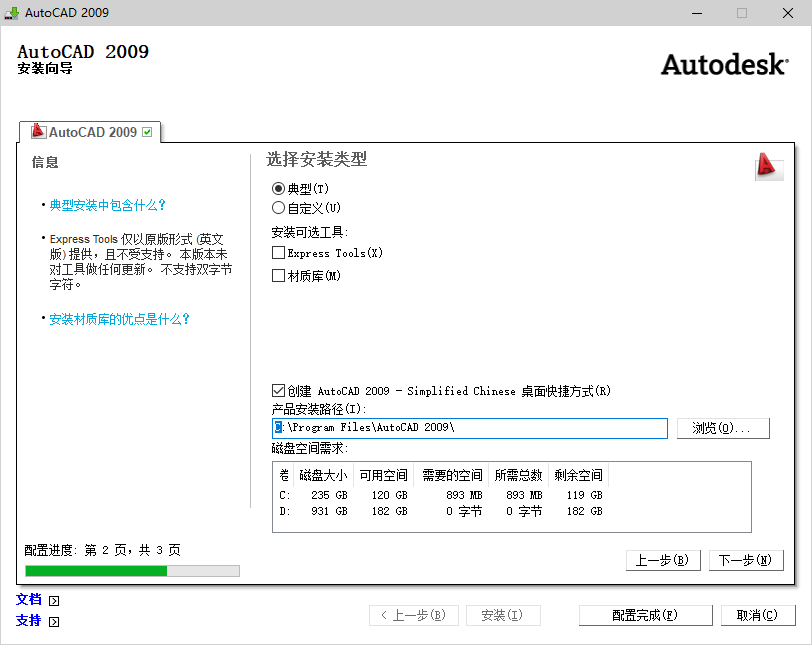The width and height of the screenshot is (812, 645).
Task: Open the "典型安装中包含什么?" help link
Action: point(106,205)
